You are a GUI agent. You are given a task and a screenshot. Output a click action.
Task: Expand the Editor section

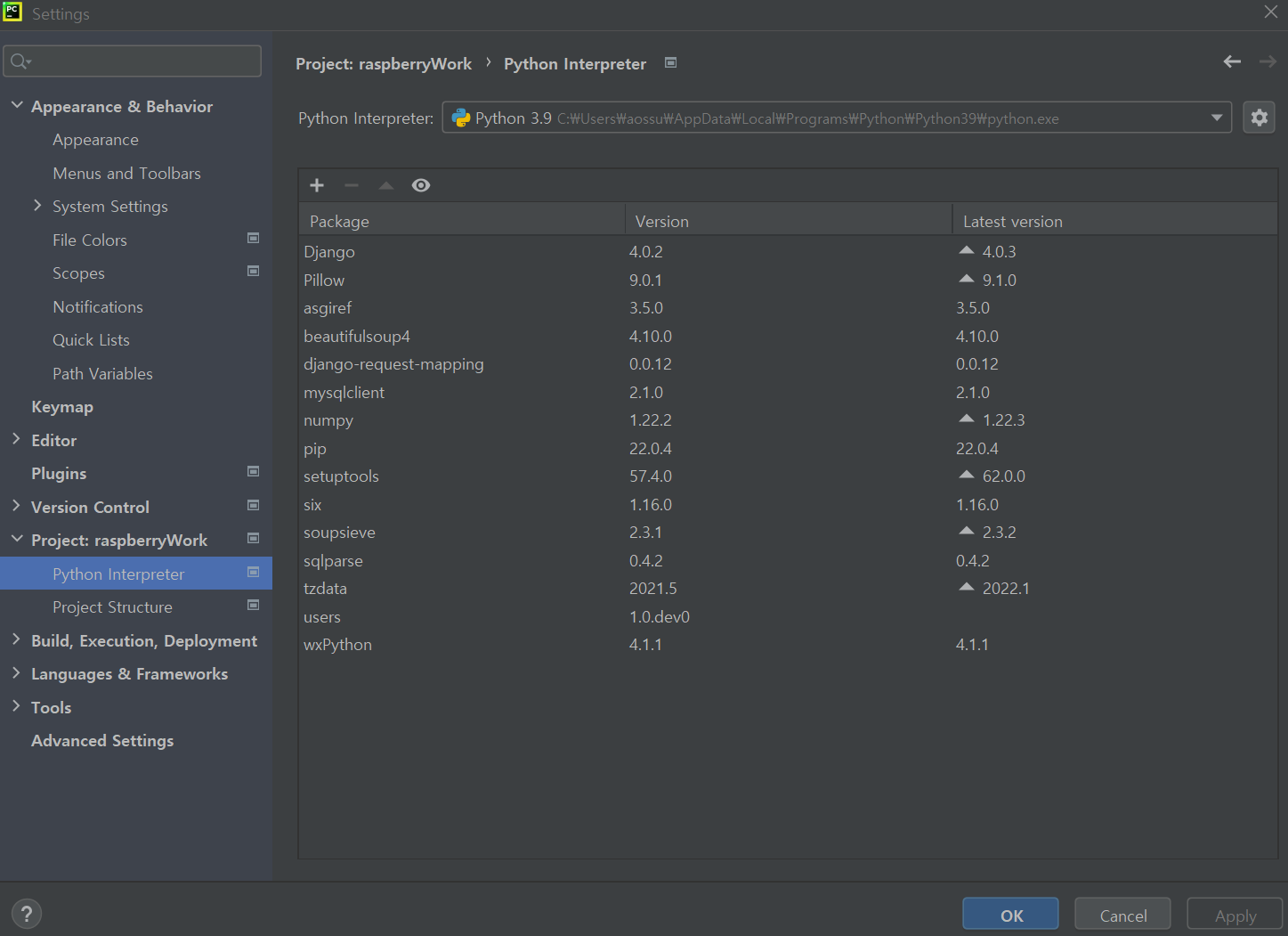(17, 438)
